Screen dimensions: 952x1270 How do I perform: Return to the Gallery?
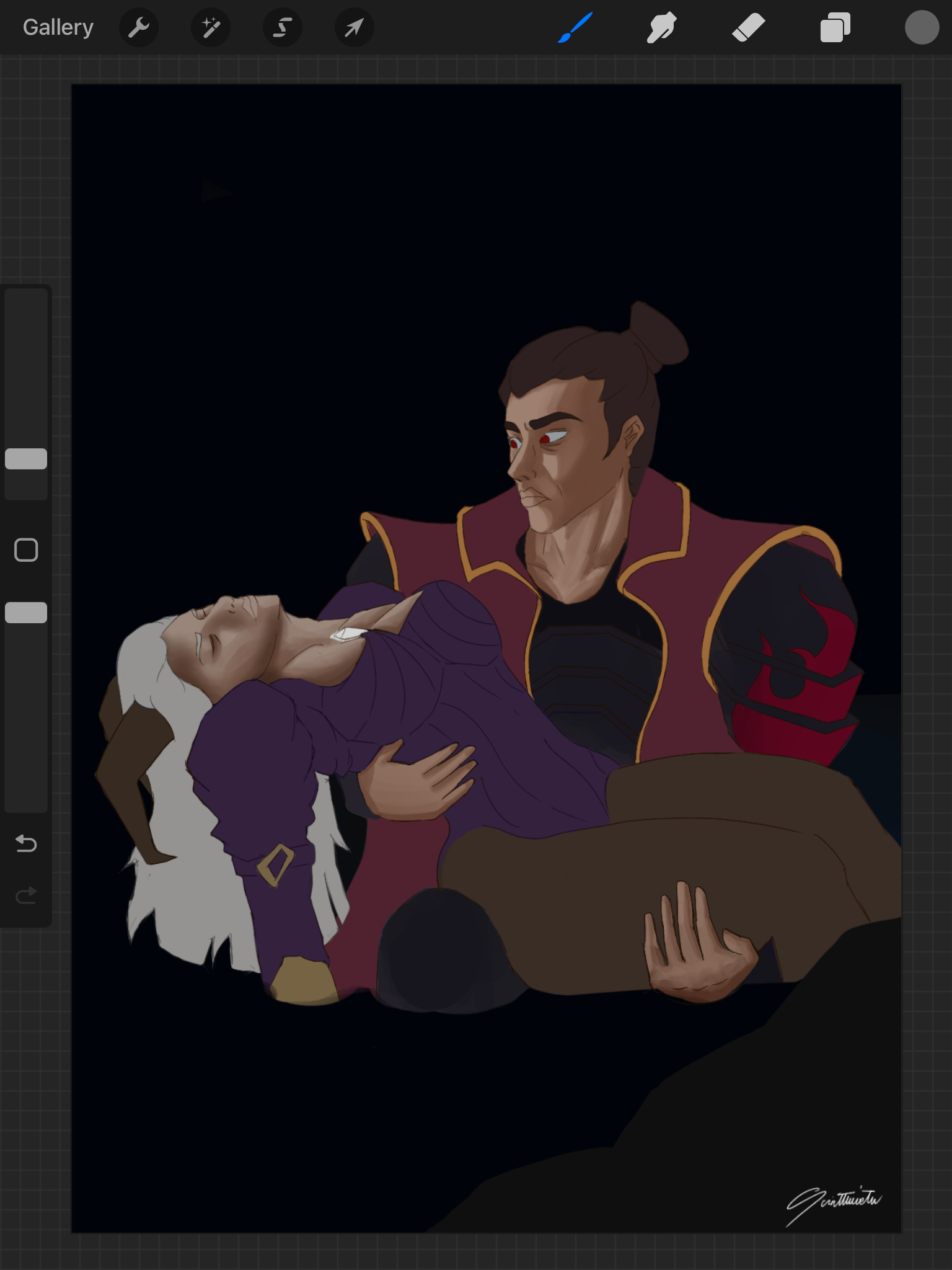click(x=58, y=27)
